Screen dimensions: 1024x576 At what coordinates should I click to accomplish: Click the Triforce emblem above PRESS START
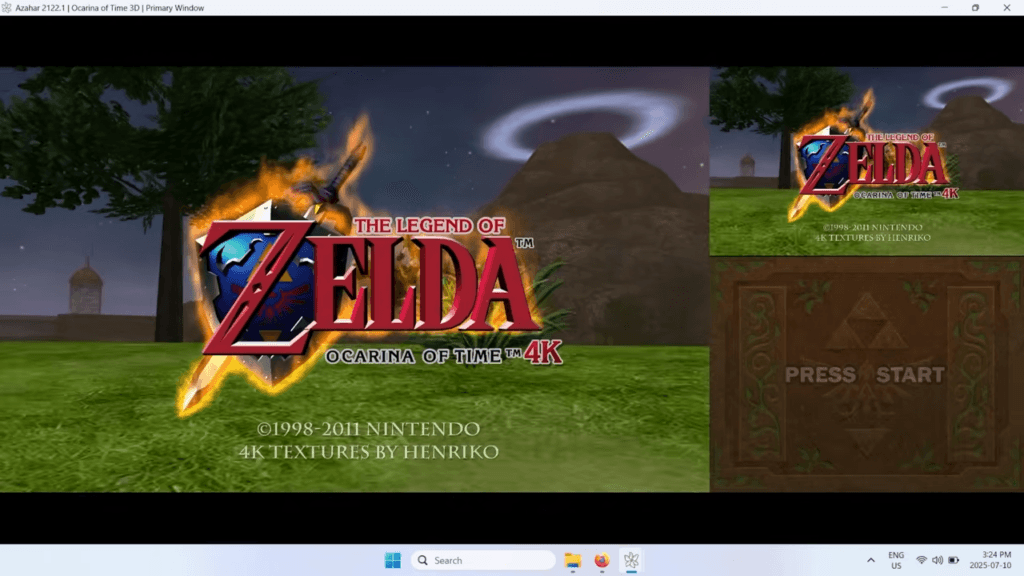tap(867, 321)
